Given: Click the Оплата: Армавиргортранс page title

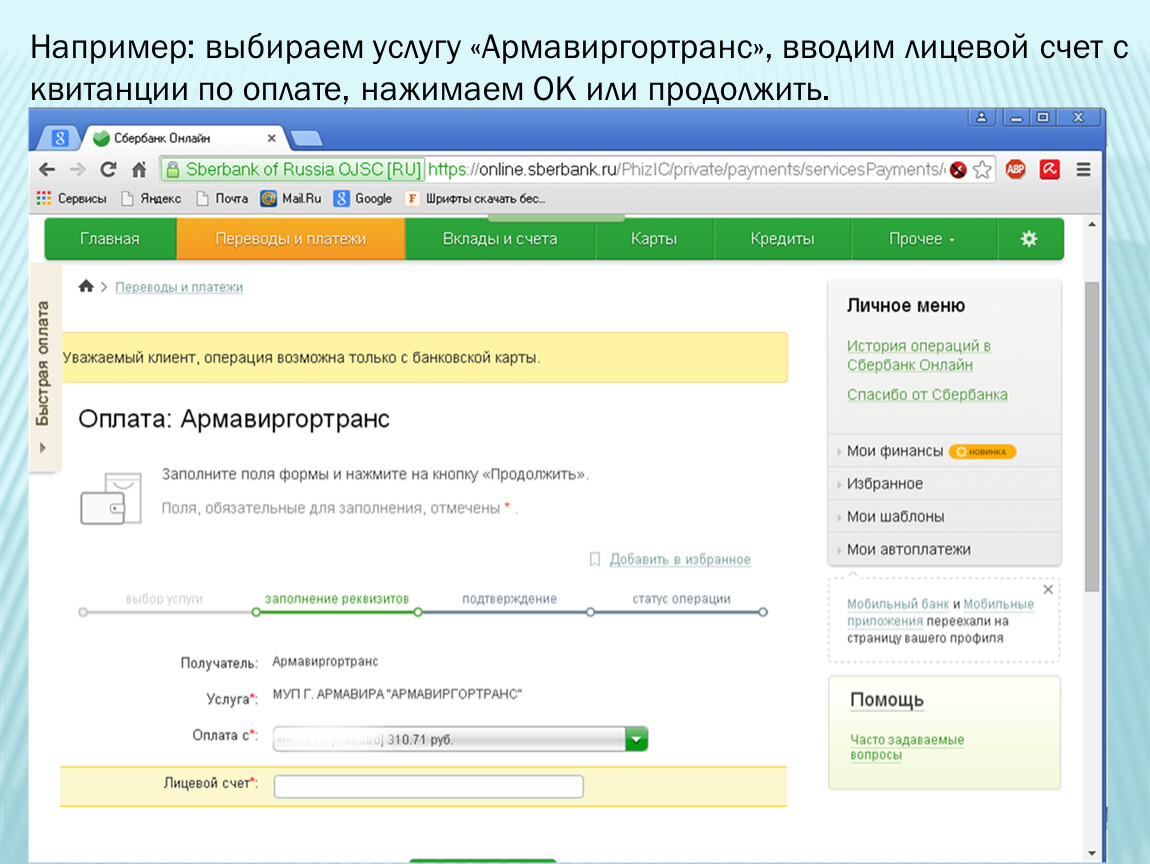Looking at the screenshot, I should 234,419.
